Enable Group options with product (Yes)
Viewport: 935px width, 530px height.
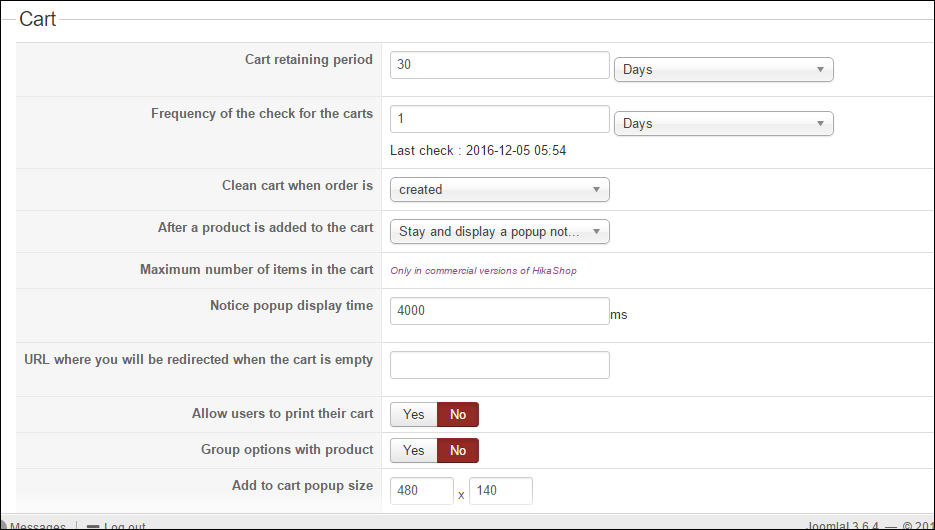(413, 451)
